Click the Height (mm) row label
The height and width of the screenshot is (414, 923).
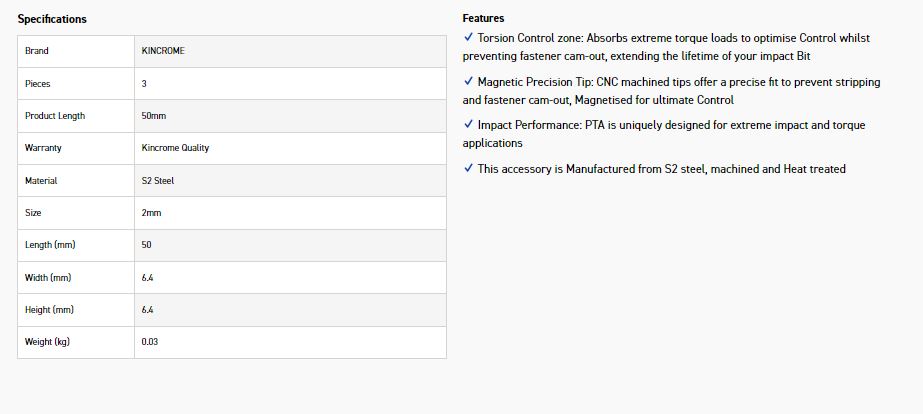[x=50, y=310]
